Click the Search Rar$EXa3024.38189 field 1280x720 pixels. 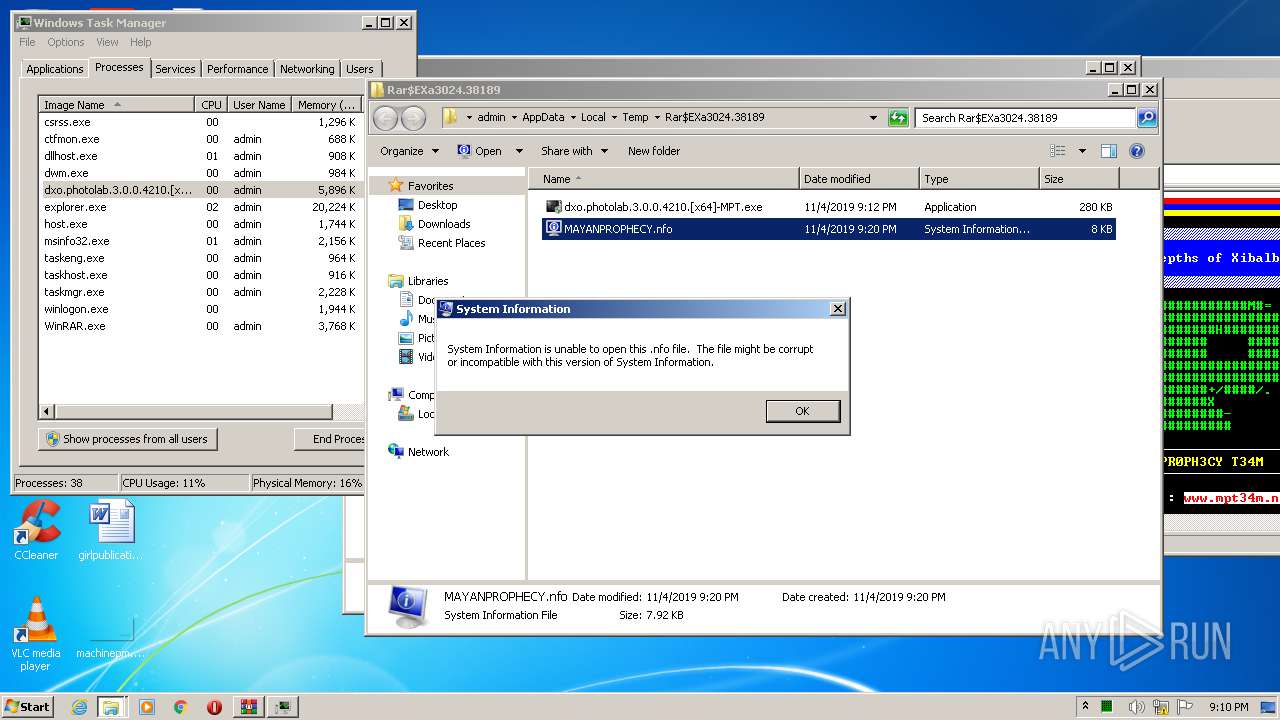1025,118
